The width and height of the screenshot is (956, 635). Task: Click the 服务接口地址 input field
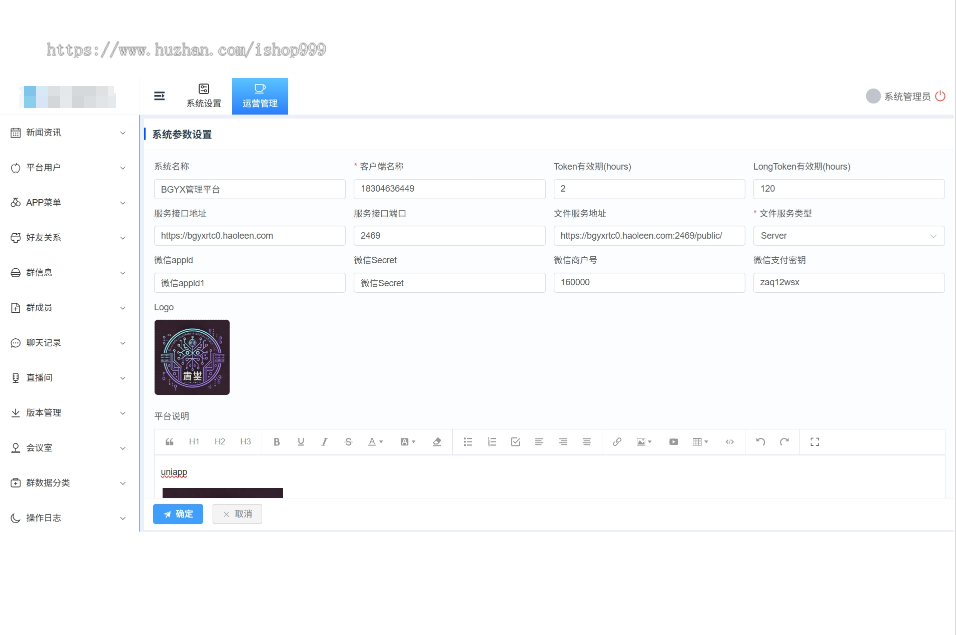pyautogui.click(x=250, y=236)
